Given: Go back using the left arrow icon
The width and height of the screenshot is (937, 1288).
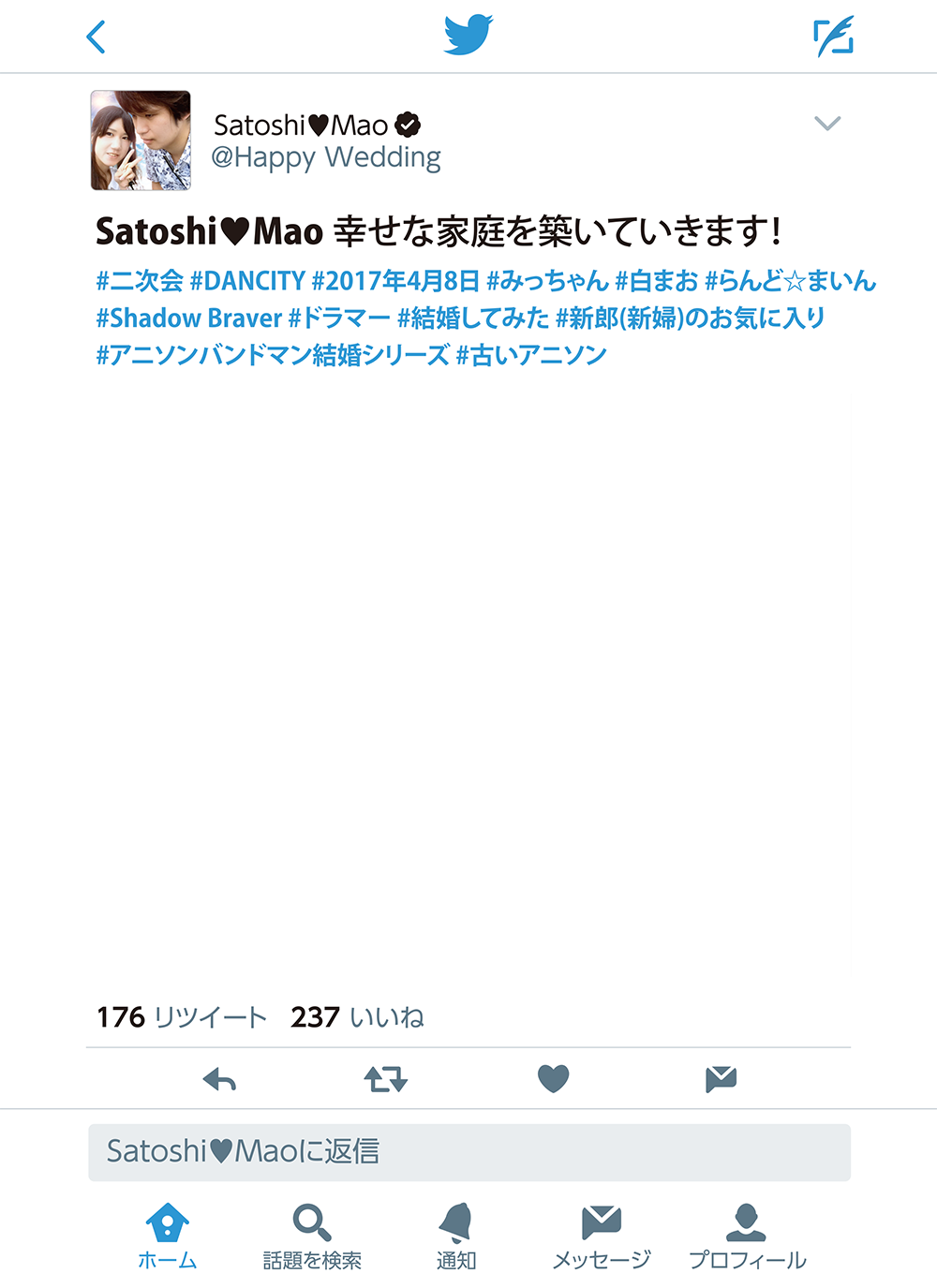Looking at the screenshot, I should click(96, 37).
